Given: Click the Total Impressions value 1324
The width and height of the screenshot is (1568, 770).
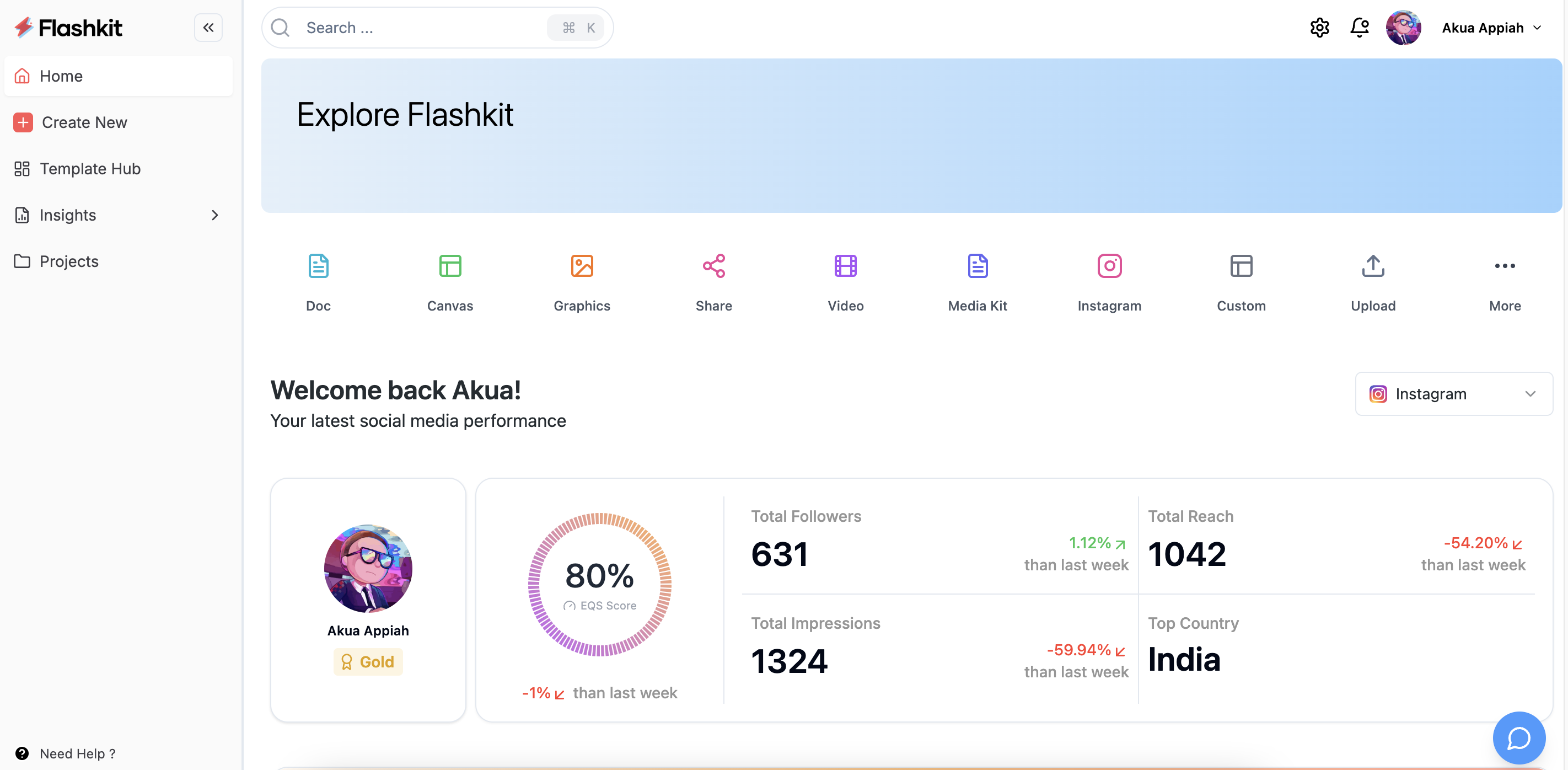Looking at the screenshot, I should 789,661.
